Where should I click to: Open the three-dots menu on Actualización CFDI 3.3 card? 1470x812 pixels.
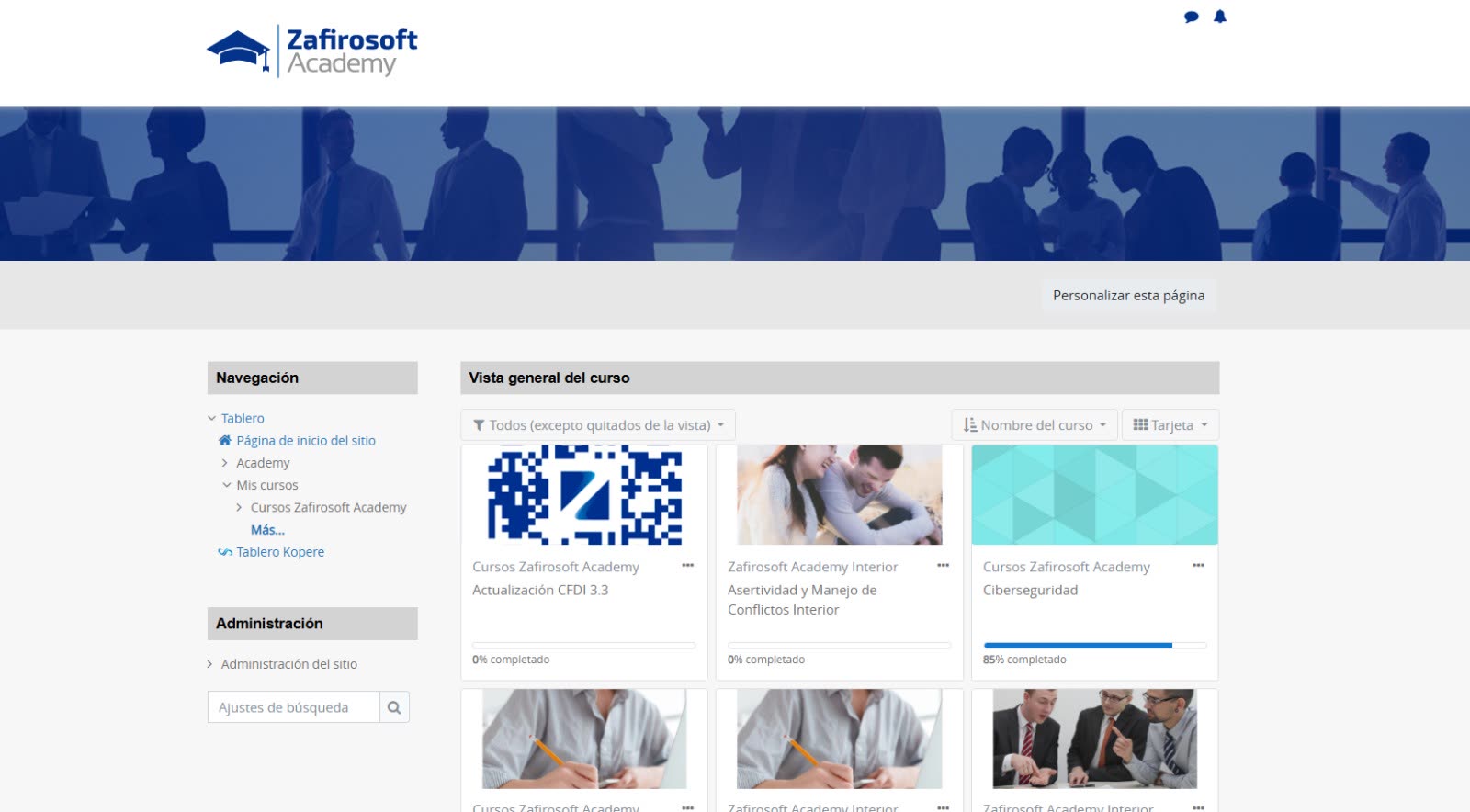tap(688, 566)
